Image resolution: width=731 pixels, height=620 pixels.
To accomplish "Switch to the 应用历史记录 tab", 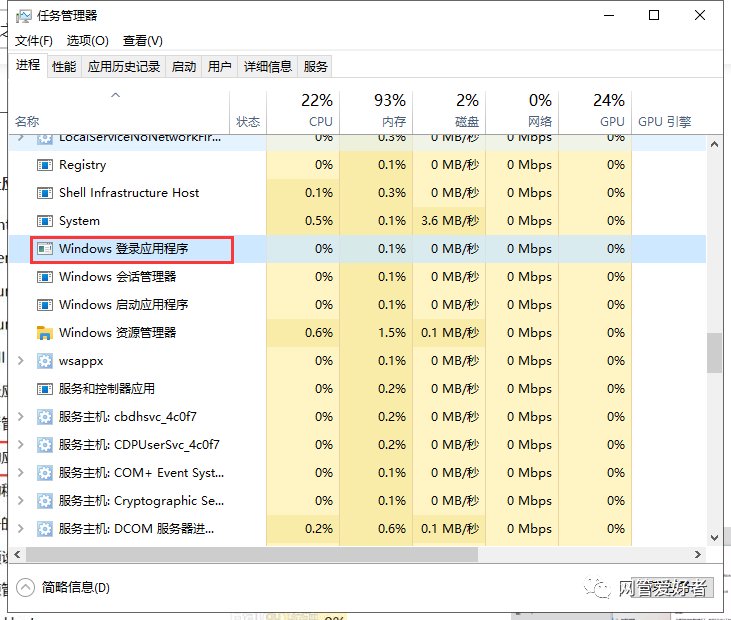I will point(124,67).
